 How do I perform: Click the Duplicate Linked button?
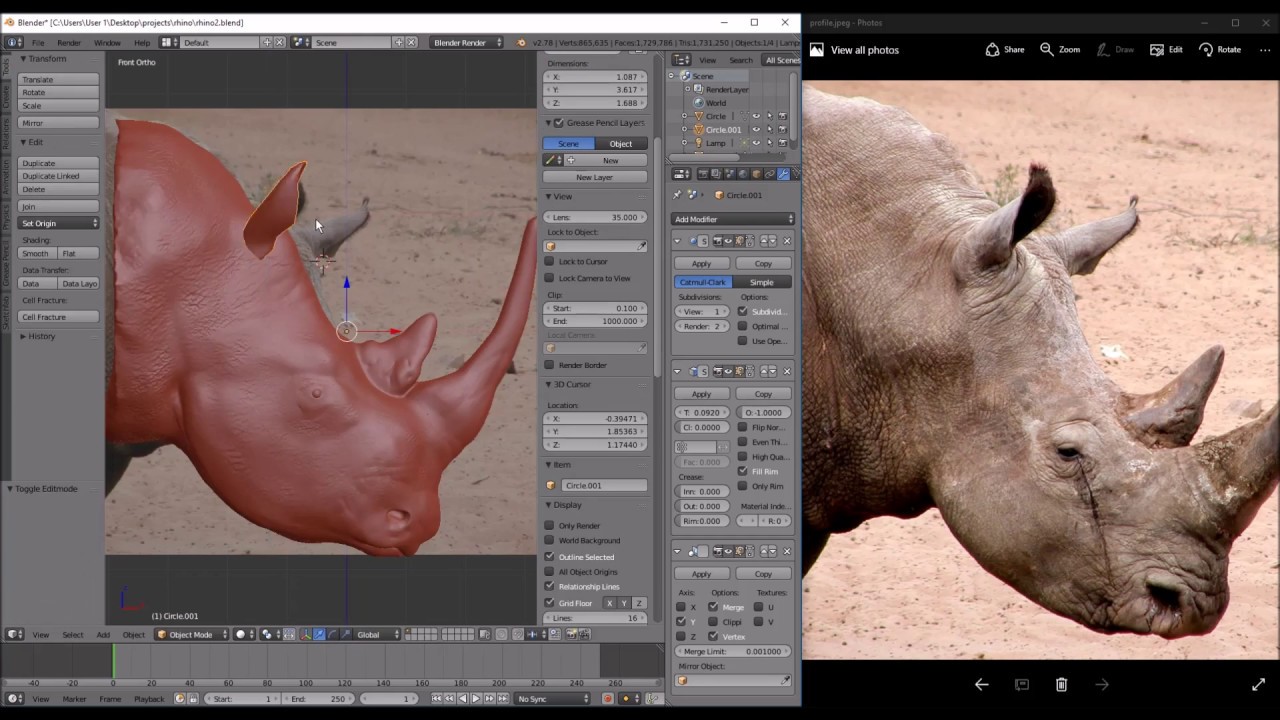pyautogui.click(x=59, y=176)
